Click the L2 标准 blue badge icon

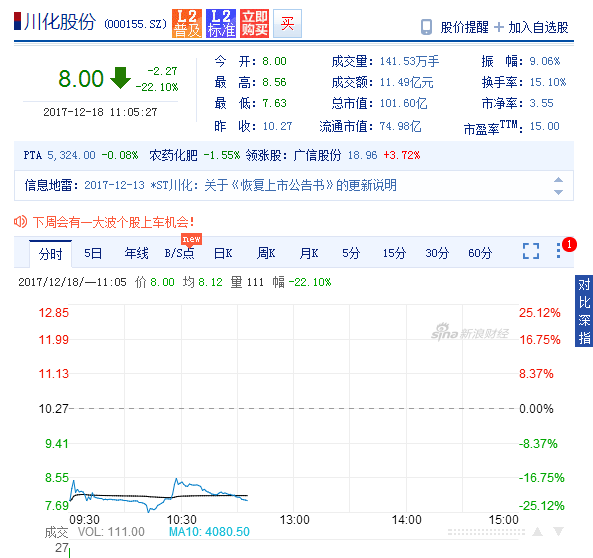(221, 23)
